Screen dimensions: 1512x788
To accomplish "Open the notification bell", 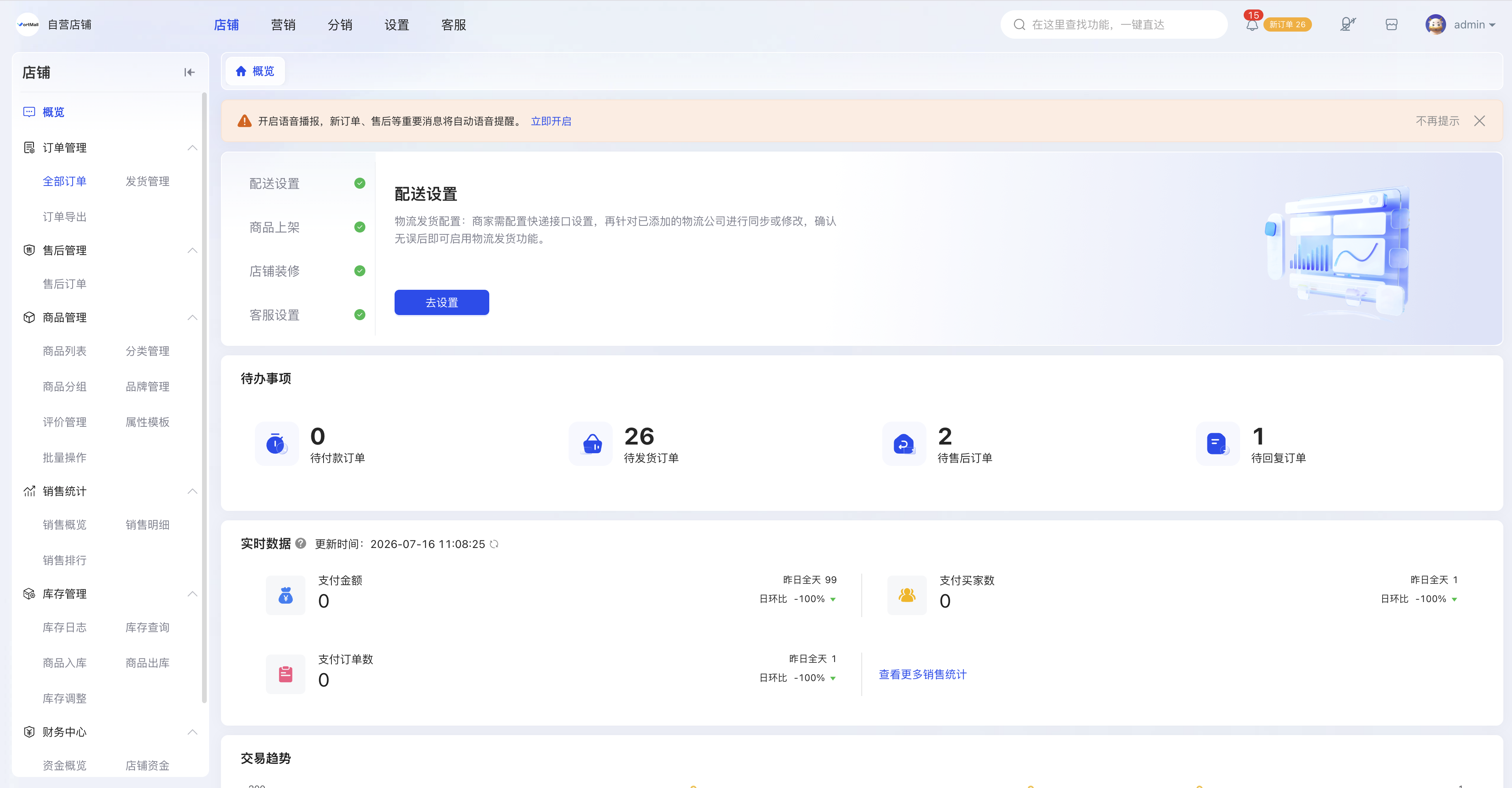I will [x=1252, y=25].
